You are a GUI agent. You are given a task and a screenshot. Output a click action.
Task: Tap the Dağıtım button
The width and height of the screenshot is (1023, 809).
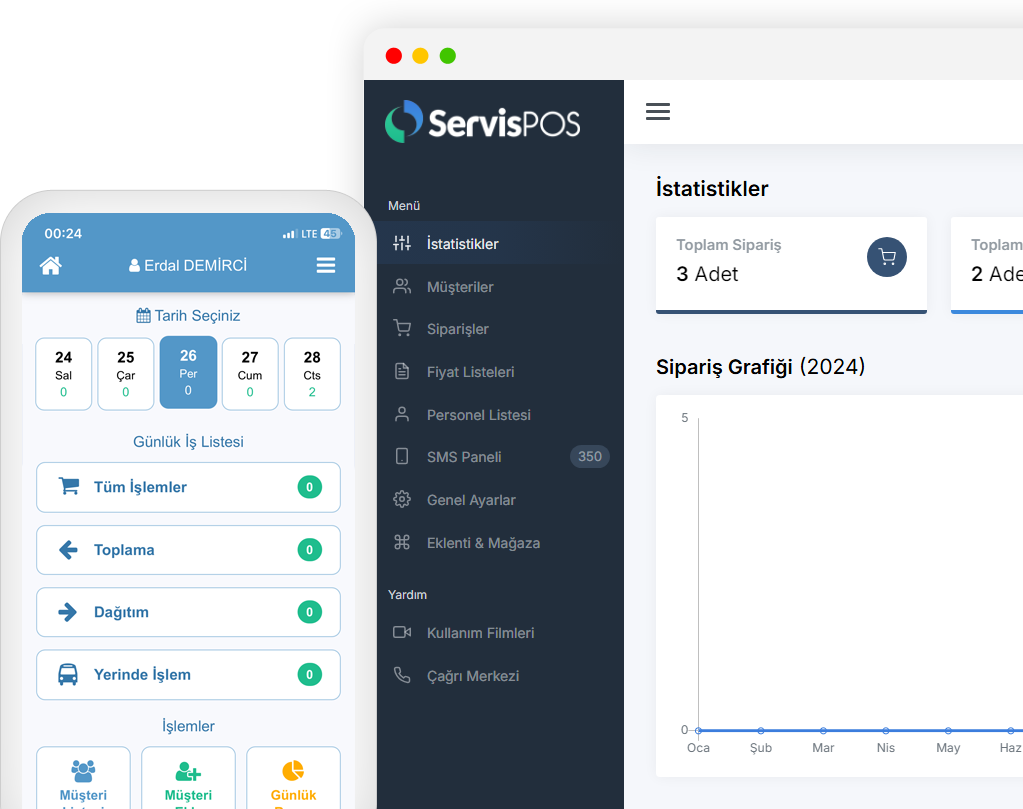[x=188, y=612]
